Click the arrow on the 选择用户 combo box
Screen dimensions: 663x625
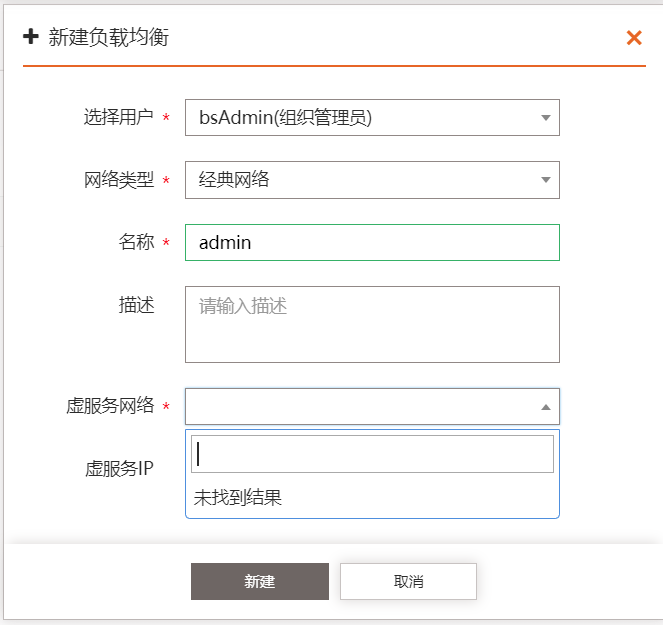[x=546, y=118]
